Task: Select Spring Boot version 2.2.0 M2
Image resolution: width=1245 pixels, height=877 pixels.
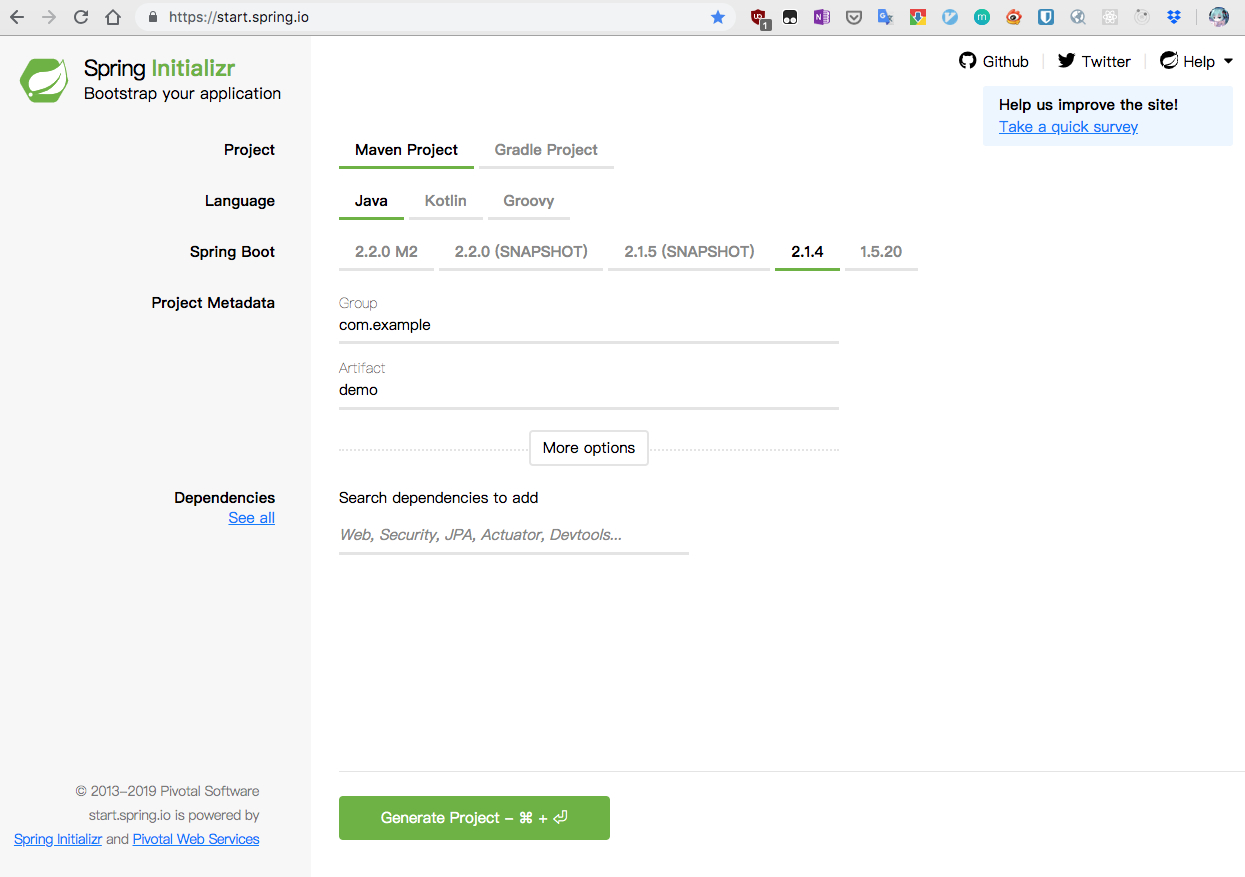Action: [x=386, y=252]
